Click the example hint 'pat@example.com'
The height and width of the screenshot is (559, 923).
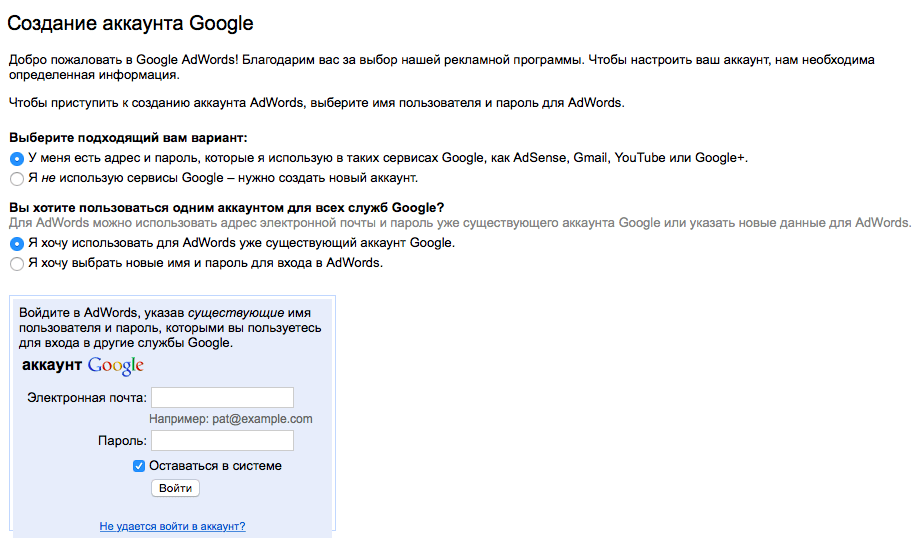pyautogui.click(x=263, y=419)
